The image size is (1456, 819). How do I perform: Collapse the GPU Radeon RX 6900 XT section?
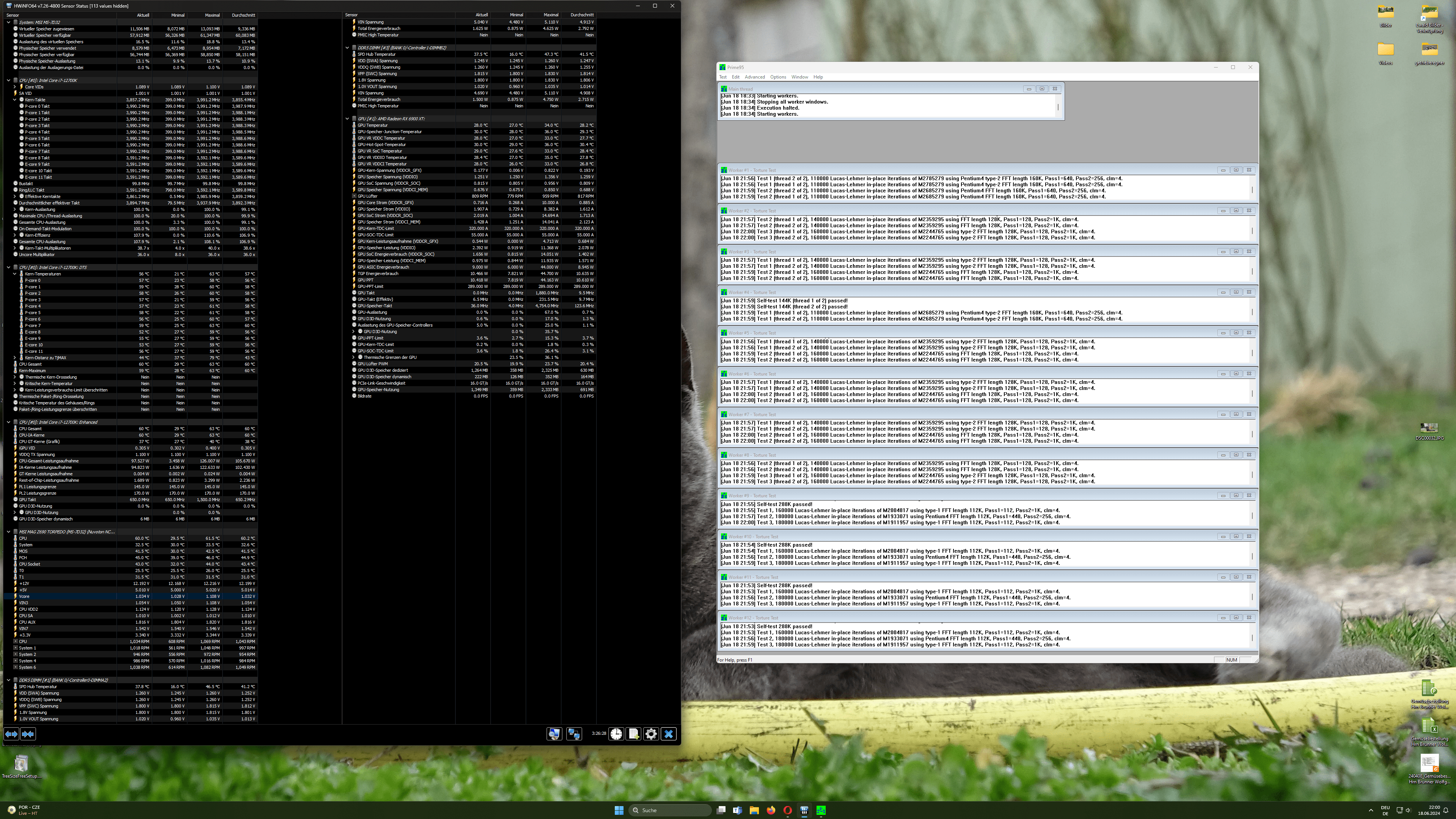[x=347, y=119]
